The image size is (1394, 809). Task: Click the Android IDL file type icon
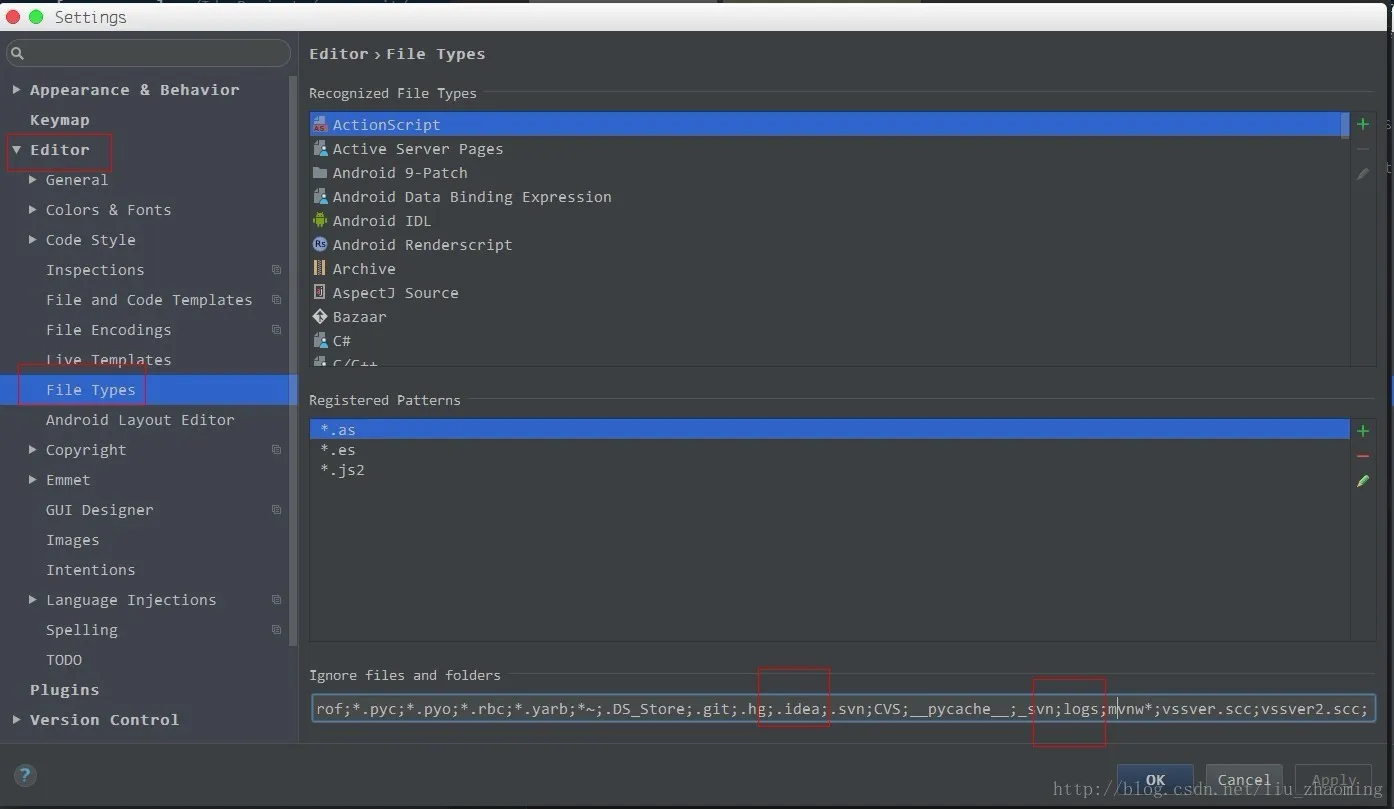coord(320,221)
